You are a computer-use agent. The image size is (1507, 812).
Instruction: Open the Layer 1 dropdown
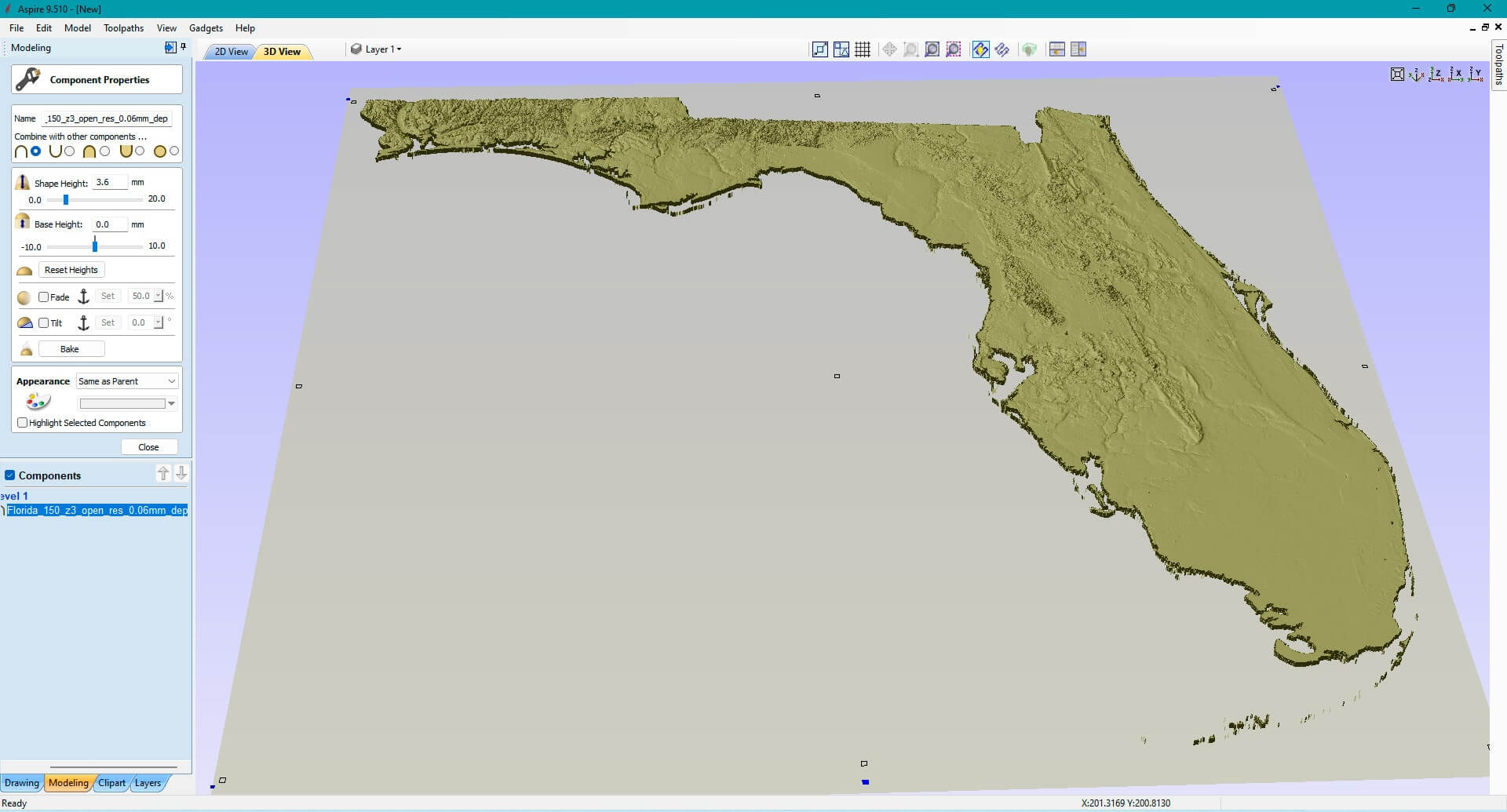pyautogui.click(x=377, y=49)
